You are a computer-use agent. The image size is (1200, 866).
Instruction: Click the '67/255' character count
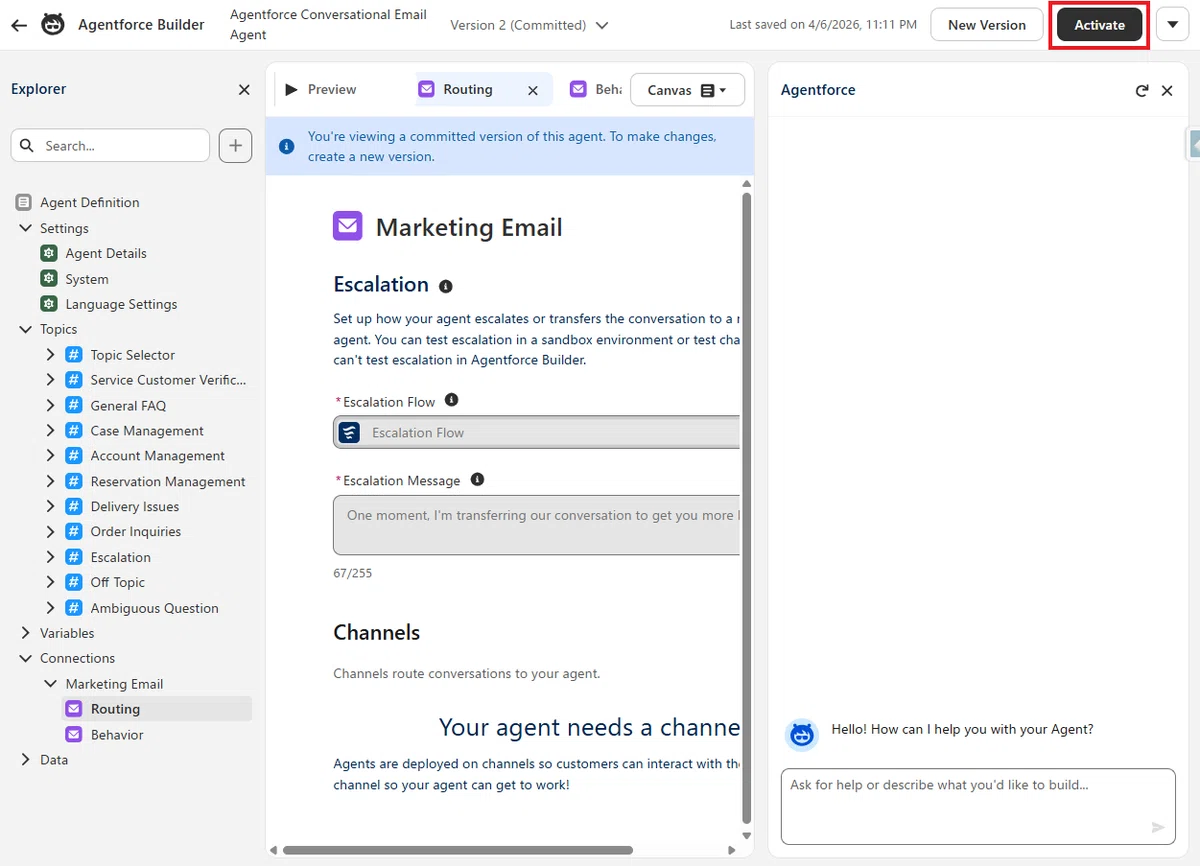click(352, 574)
